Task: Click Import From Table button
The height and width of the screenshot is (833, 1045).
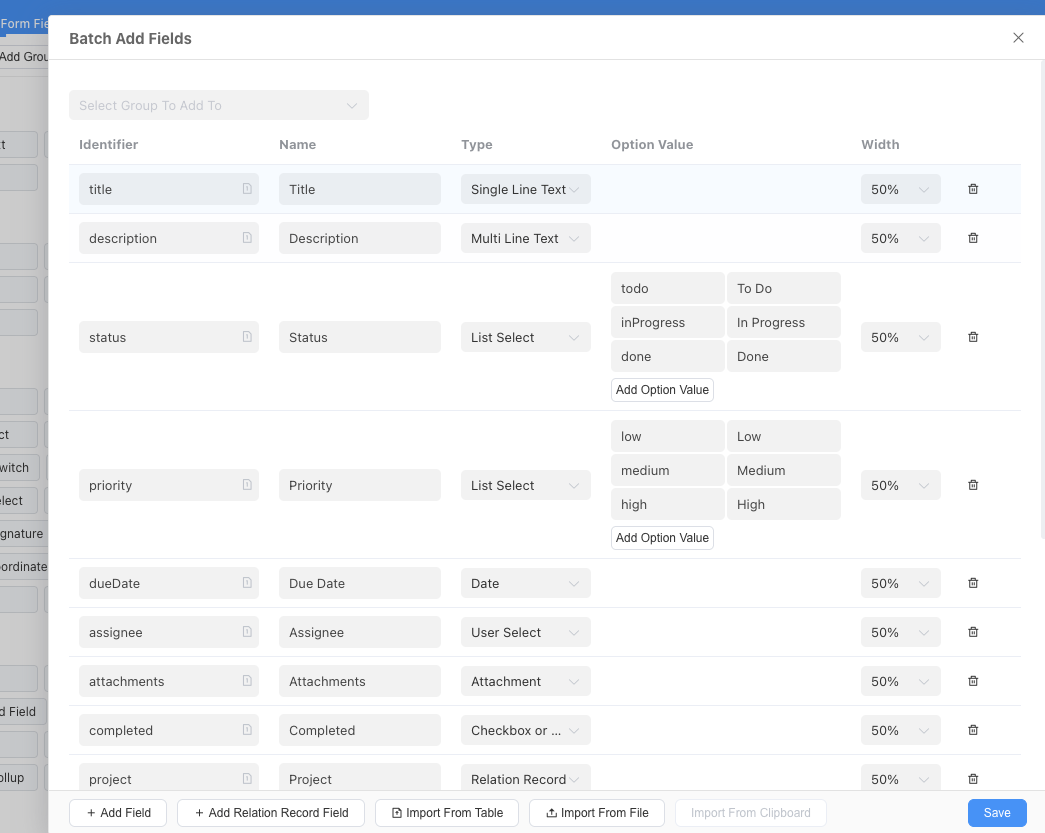Action: point(447,813)
